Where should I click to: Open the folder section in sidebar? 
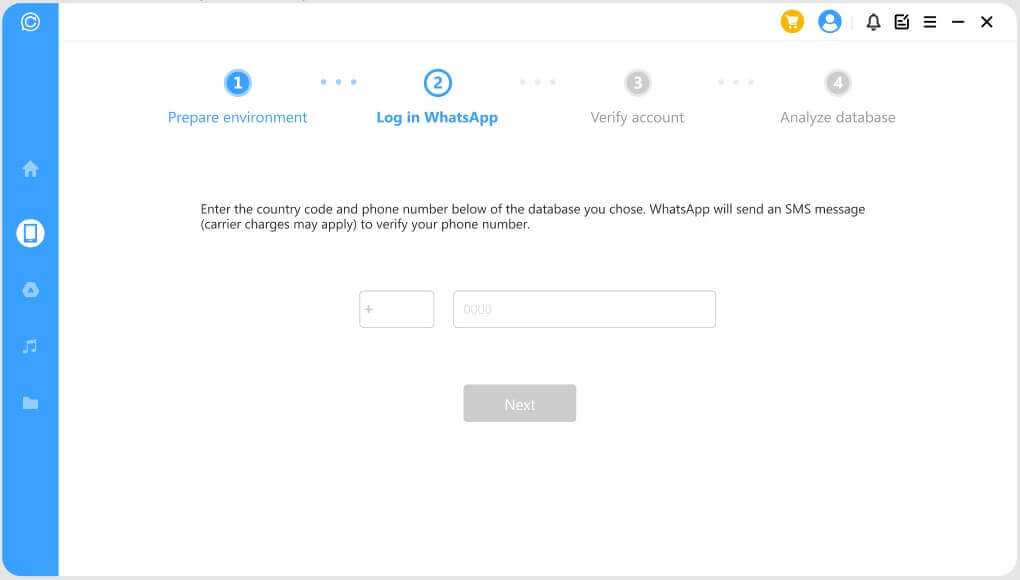click(31, 403)
